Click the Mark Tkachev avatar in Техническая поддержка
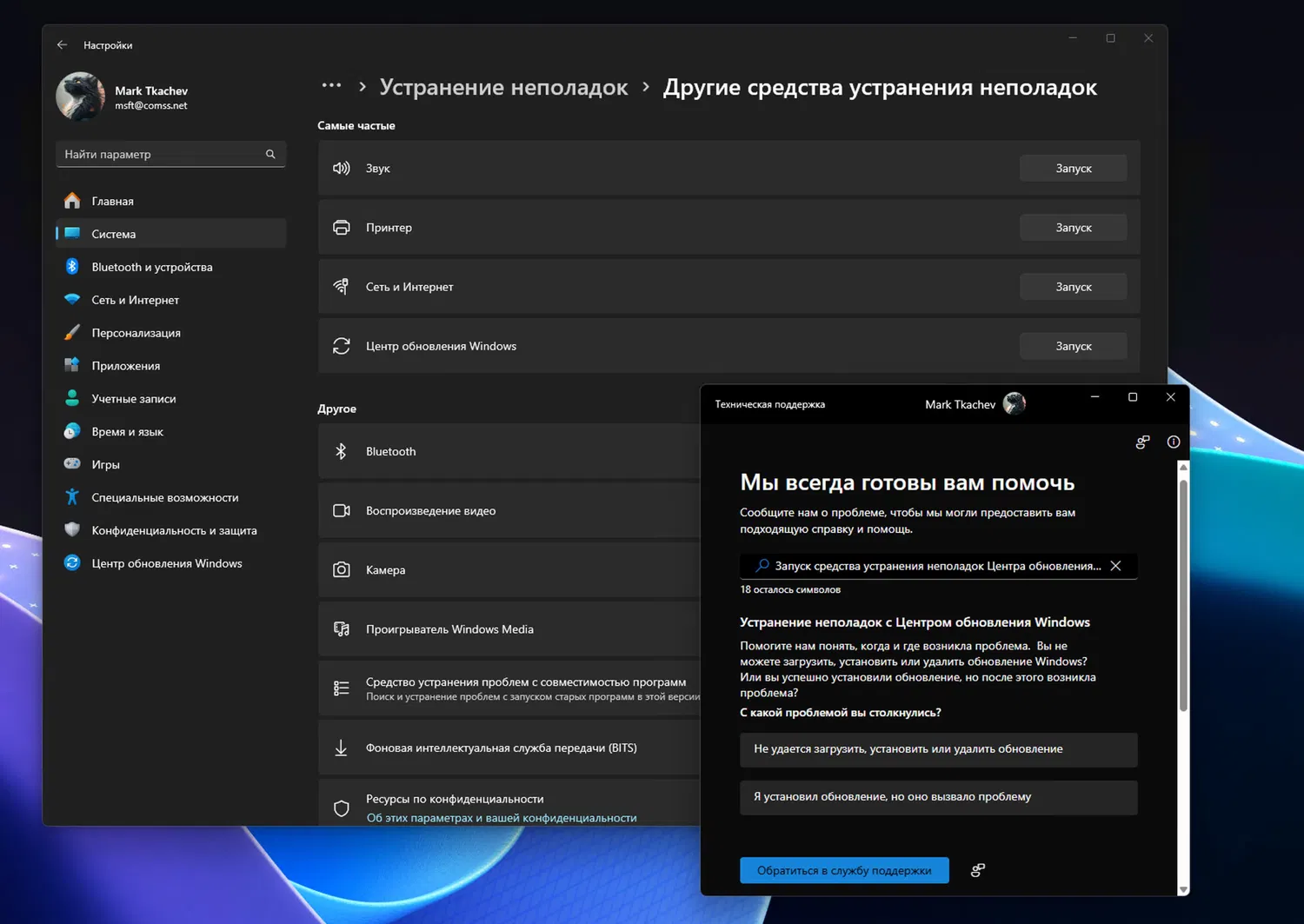1304x924 pixels. tap(1015, 403)
